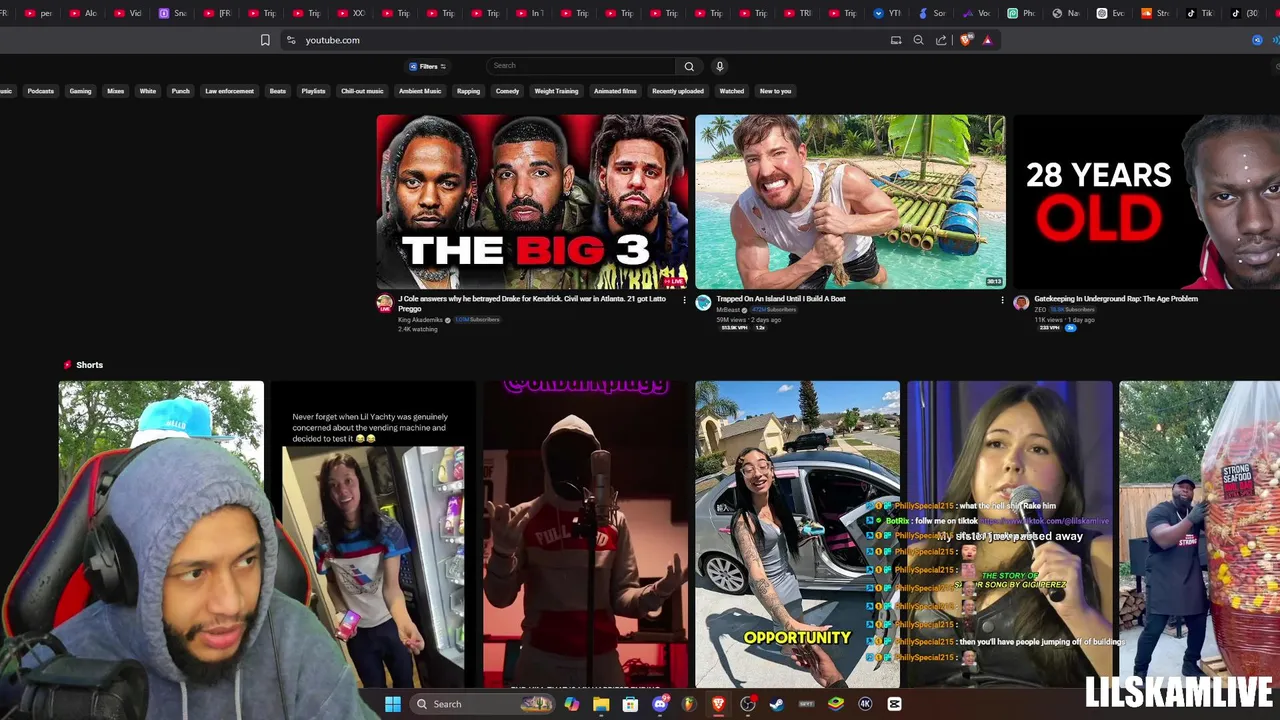Open 'Gatekeeping In Underground Rap' title
The height and width of the screenshot is (720, 1280).
(1116, 299)
